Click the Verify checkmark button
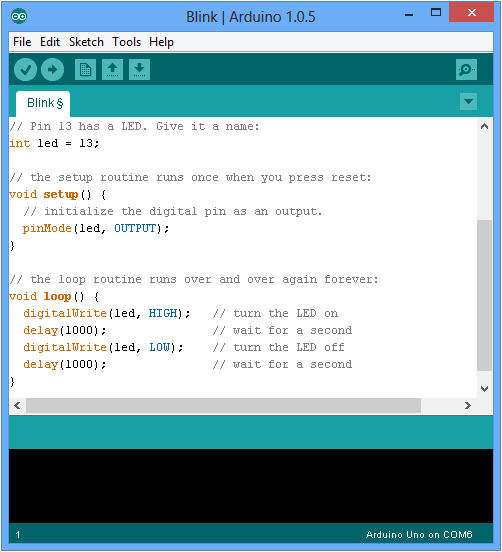 coord(25,70)
